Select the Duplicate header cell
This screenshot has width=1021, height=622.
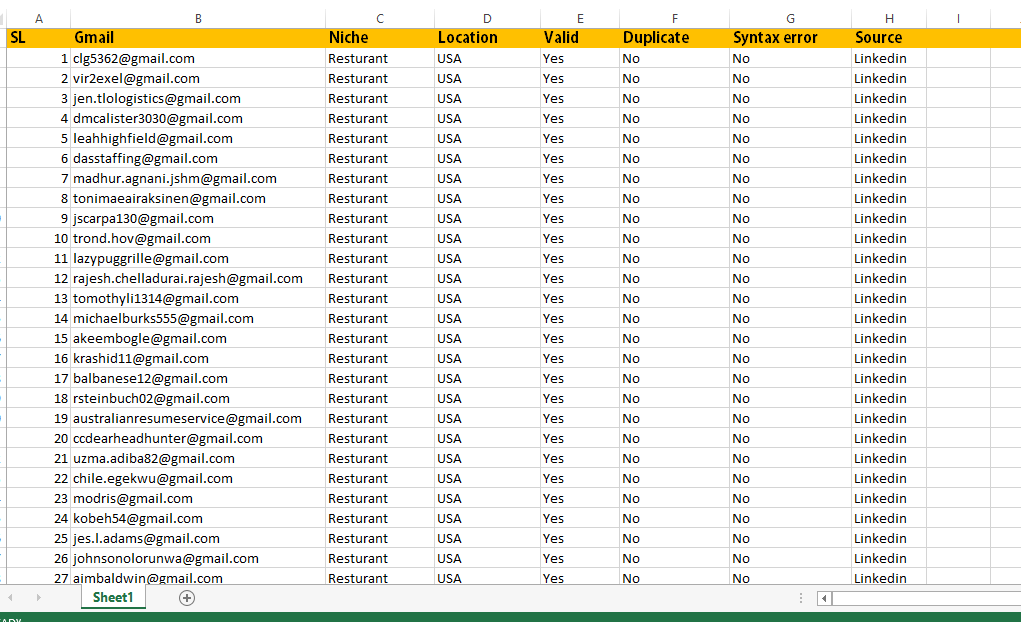tap(673, 38)
